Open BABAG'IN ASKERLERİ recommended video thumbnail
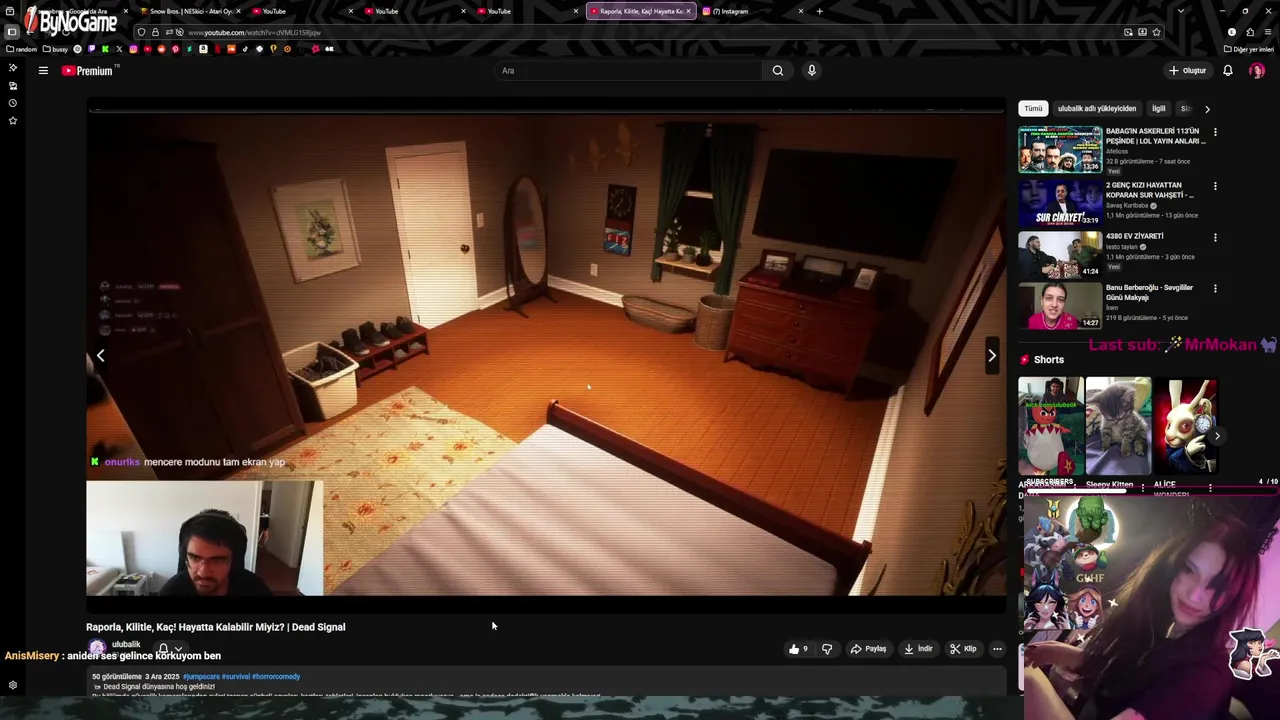This screenshot has height=720, width=1280. click(1060, 149)
